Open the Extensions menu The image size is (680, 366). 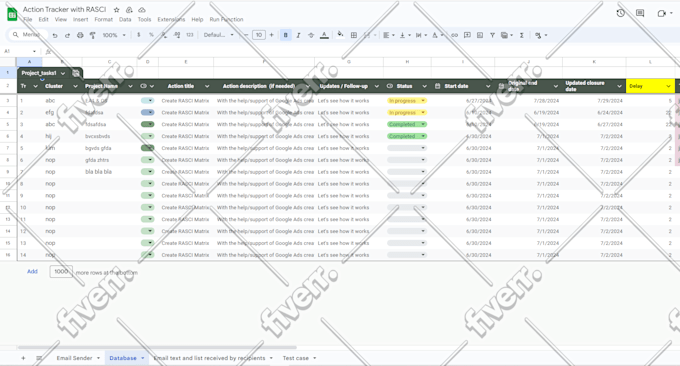point(171,20)
